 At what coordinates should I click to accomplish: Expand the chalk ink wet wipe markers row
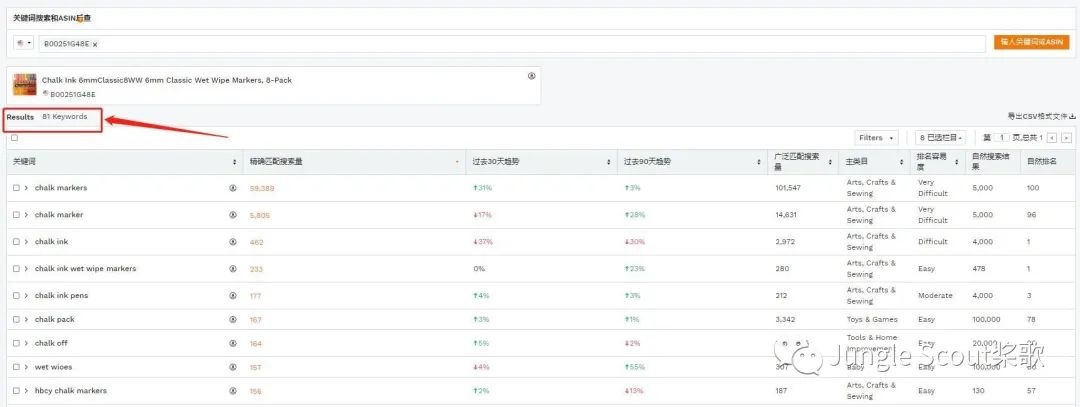click(26, 269)
